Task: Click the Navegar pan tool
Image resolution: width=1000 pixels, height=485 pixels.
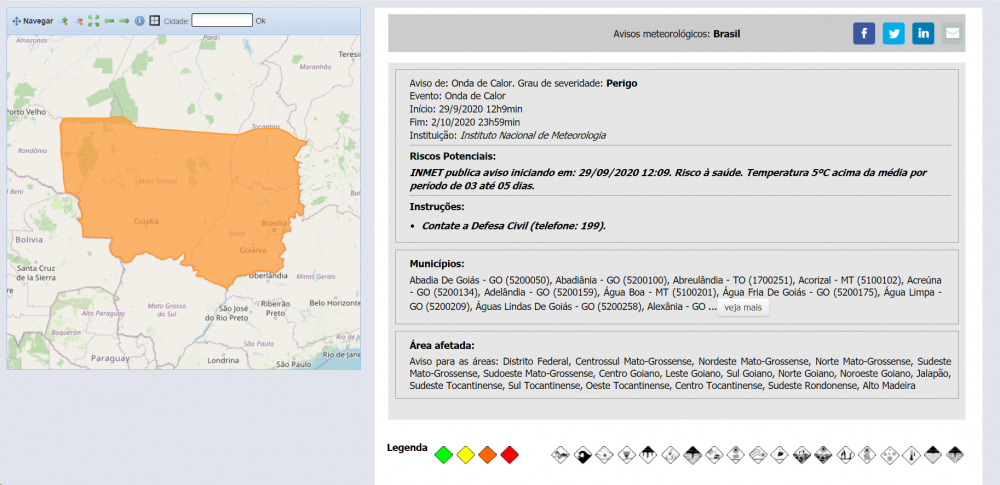Action: tap(33, 20)
